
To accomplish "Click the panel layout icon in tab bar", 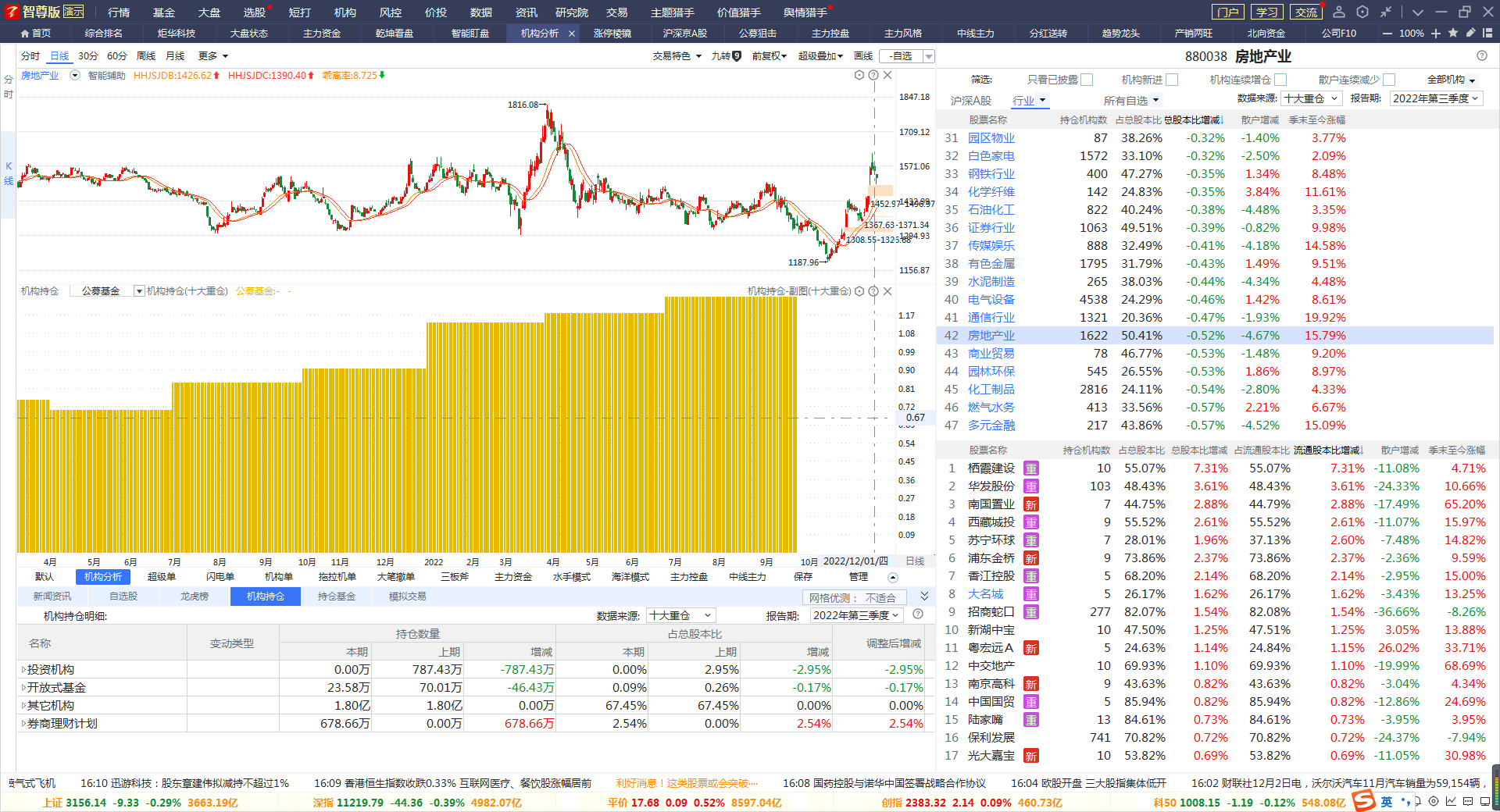I will coord(1487,33).
